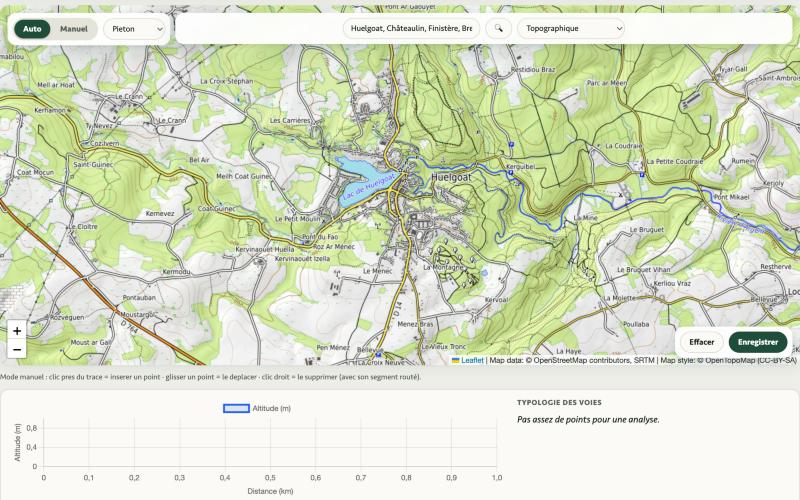Click the Pont du Fao place label

tap(320, 237)
